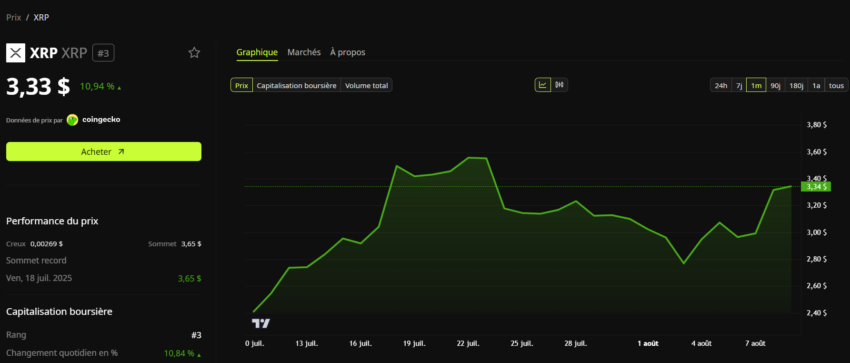Image resolution: width=850 pixels, height=363 pixels.
Task: Switch to line chart view icon
Action: pyautogui.click(x=543, y=85)
